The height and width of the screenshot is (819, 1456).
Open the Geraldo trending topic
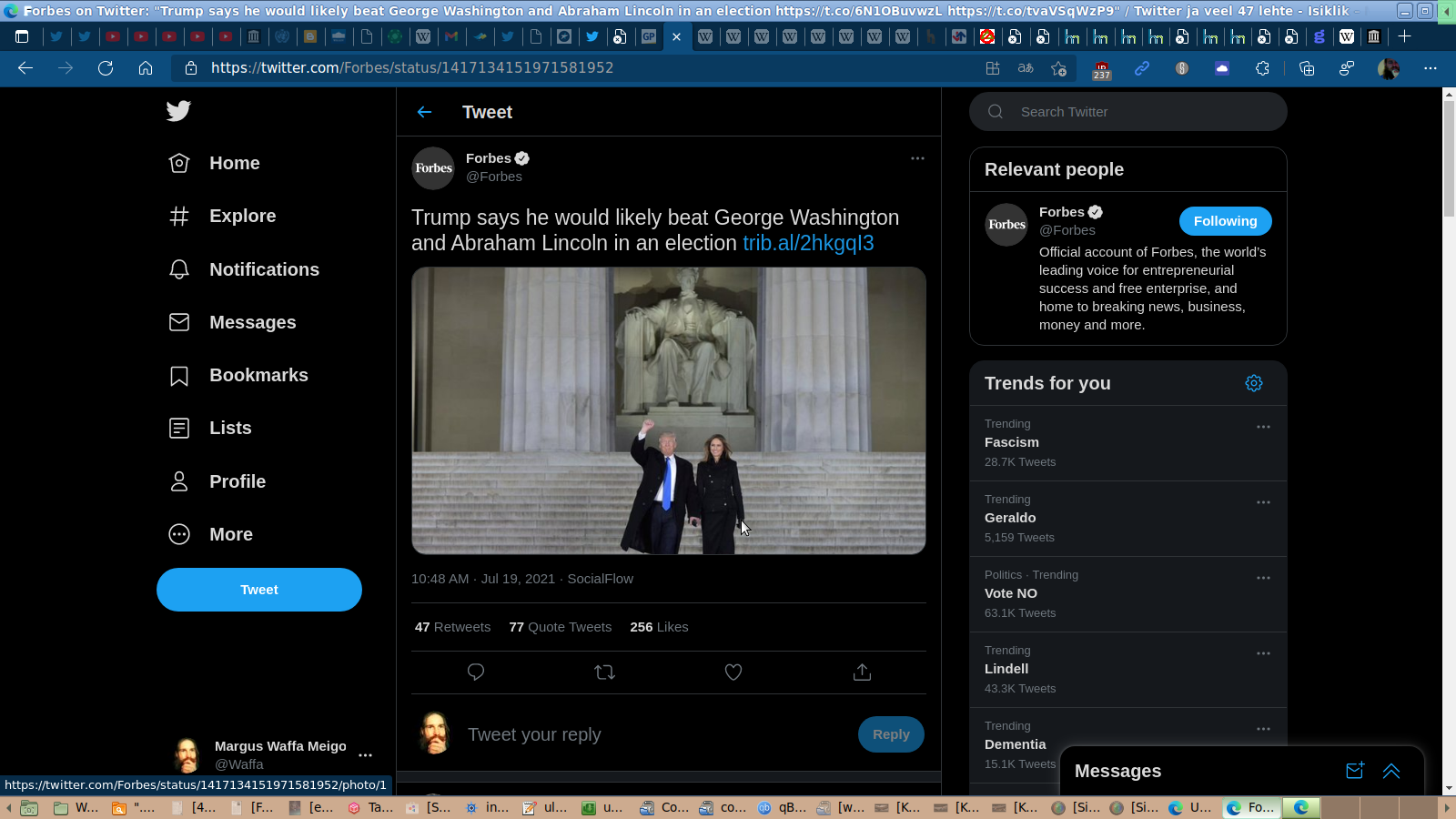pos(1128,519)
